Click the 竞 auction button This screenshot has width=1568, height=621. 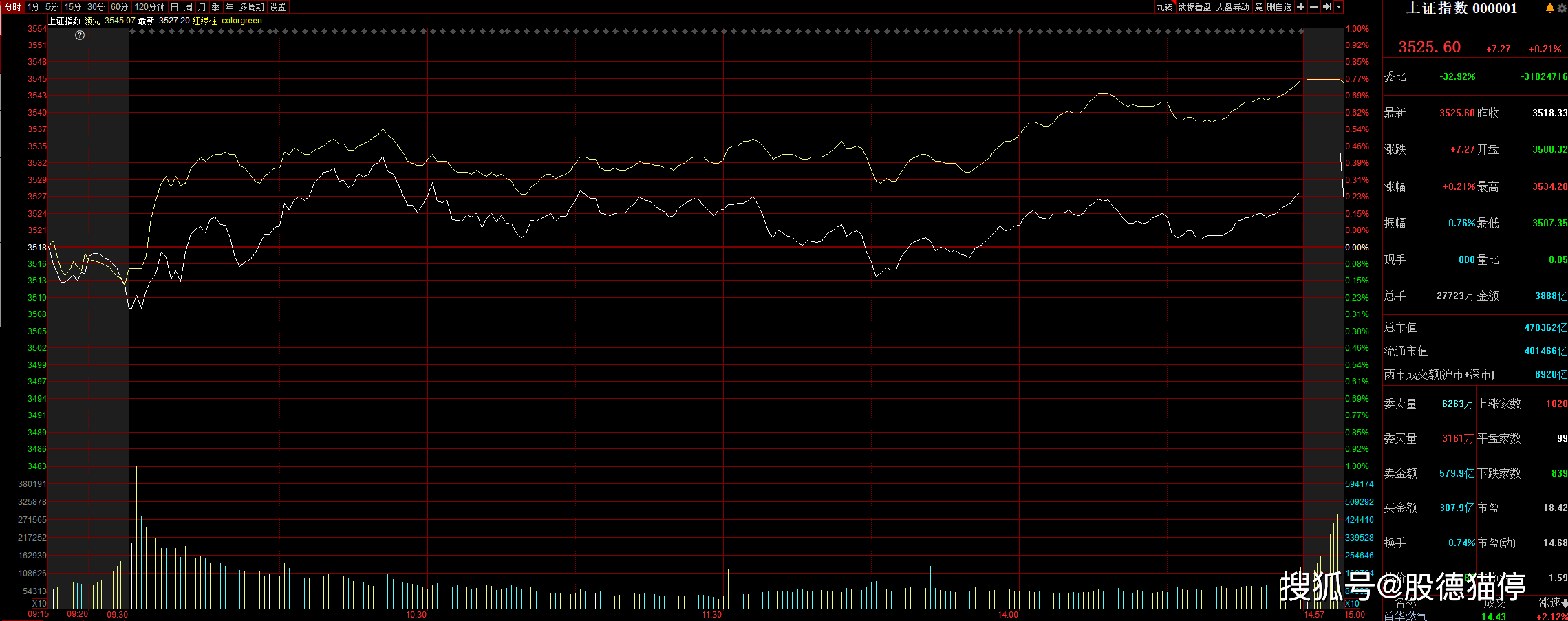(x=1258, y=7)
